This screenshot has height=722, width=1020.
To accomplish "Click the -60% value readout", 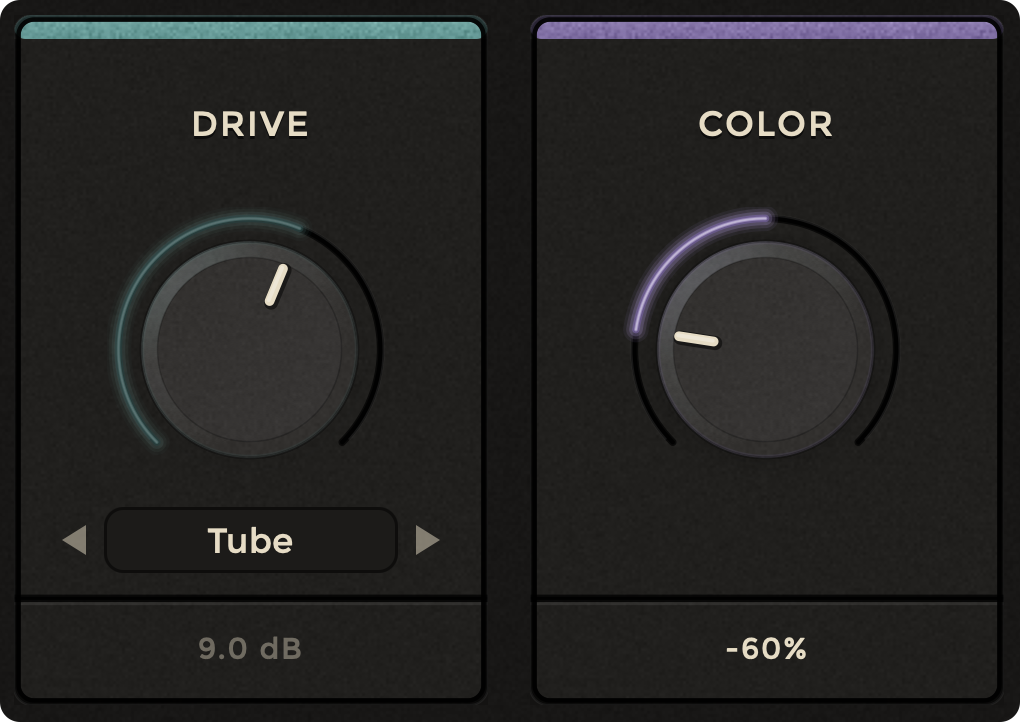I will pos(767,649).
